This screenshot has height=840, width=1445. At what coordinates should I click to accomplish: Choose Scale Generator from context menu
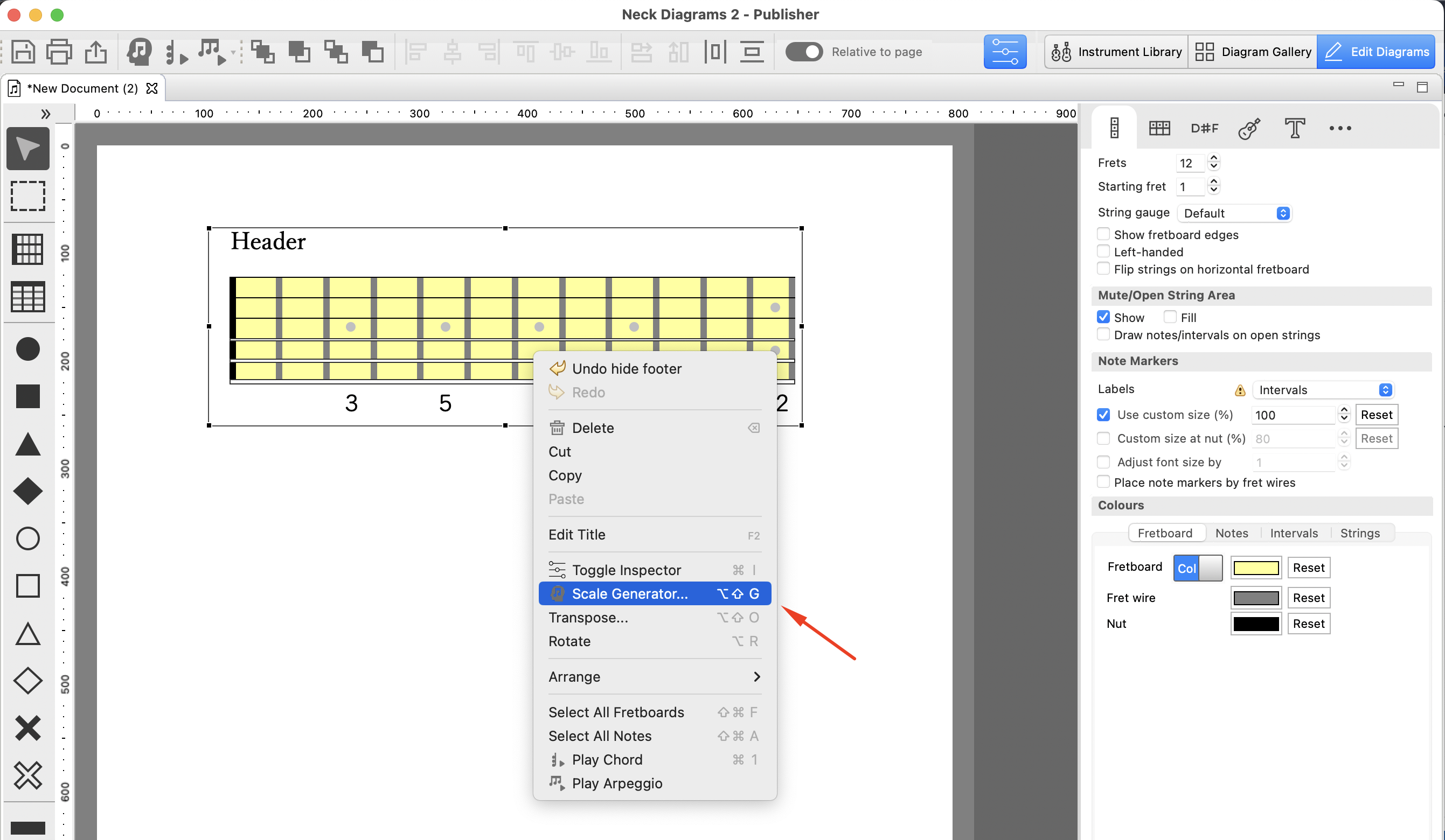pos(655,593)
